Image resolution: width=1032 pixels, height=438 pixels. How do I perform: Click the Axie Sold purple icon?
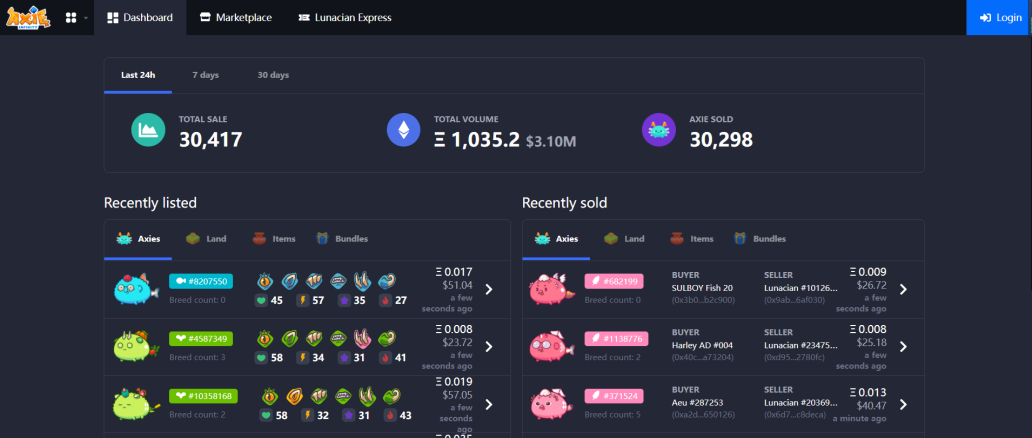point(659,130)
